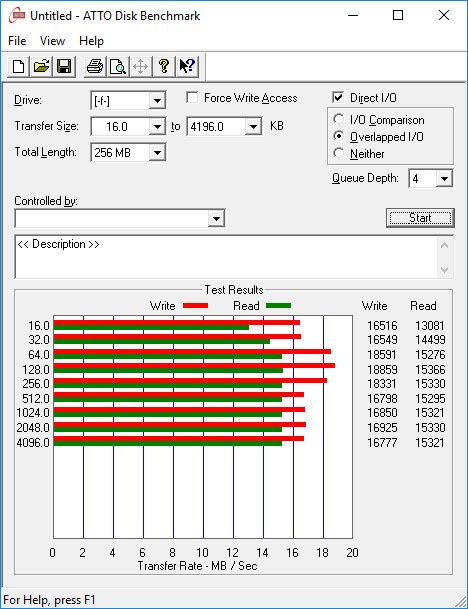Click the ATTO app icon in title bar

(x=17, y=16)
